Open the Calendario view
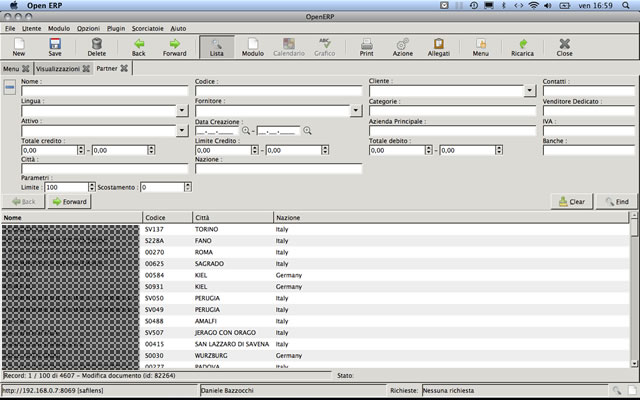 coord(289,47)
